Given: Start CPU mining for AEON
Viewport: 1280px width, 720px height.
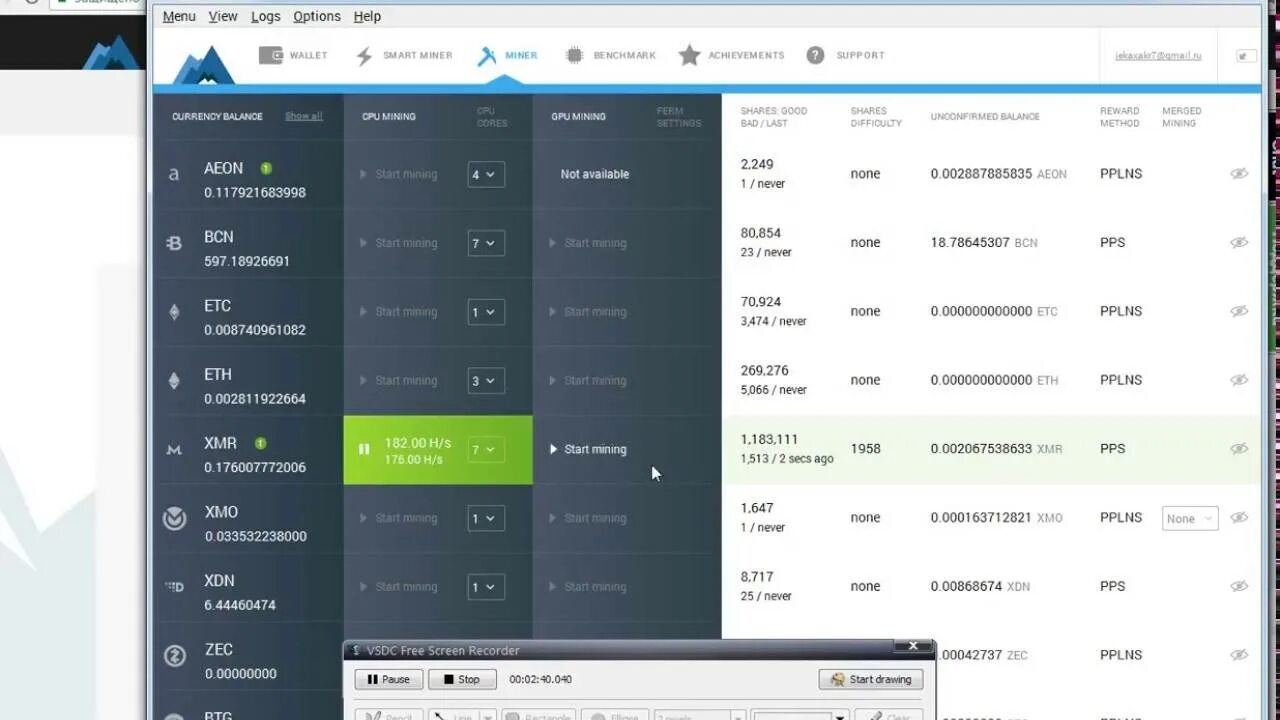Looking at the screenshot, I should [x=398, y=175].
